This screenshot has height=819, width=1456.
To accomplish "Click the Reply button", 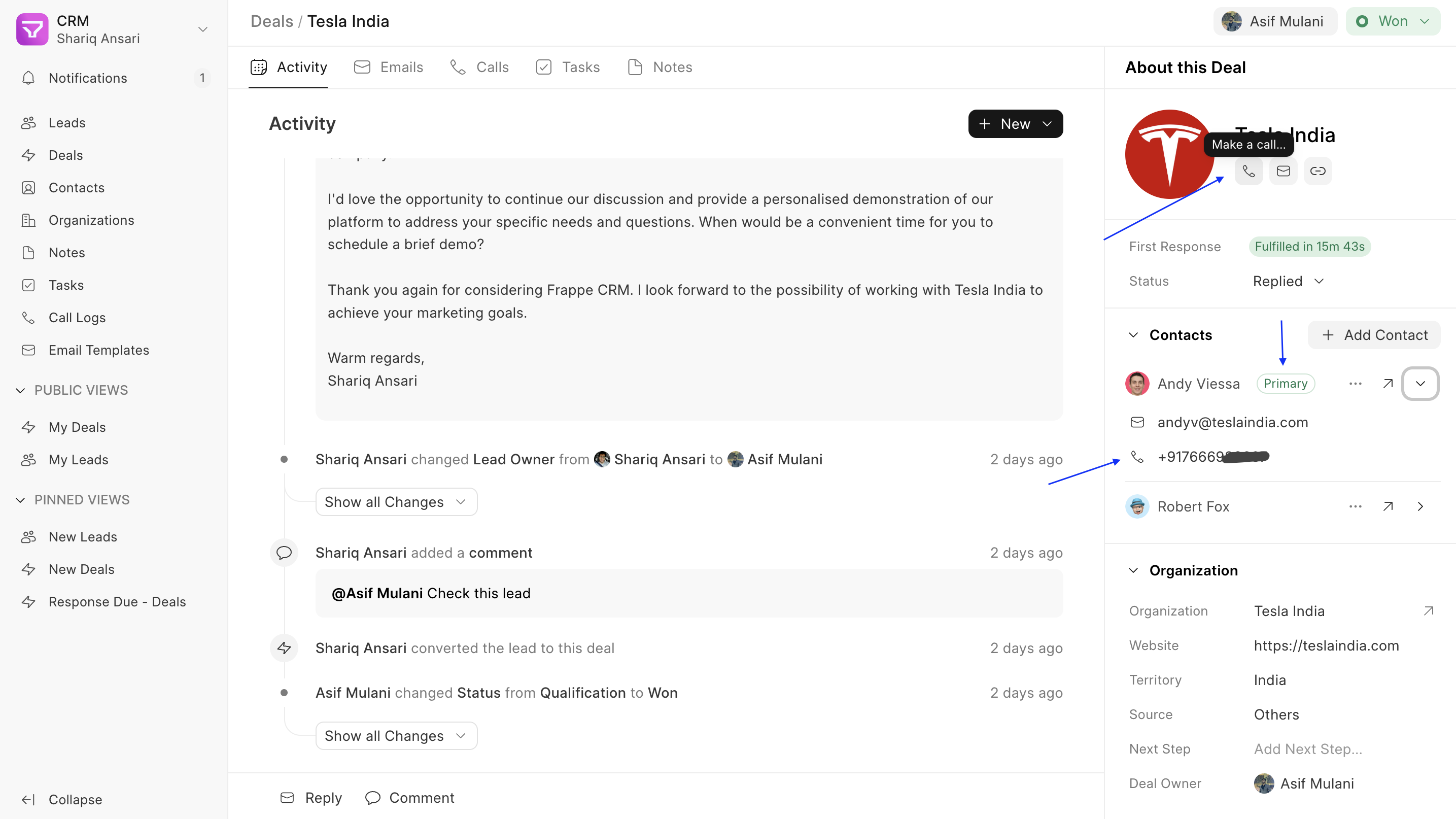I will pyautogui.click(x=311, y=798).
